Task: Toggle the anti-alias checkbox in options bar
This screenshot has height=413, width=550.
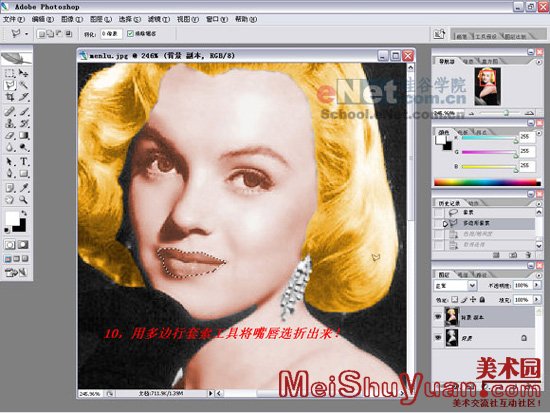Action: tap(130, 34)
